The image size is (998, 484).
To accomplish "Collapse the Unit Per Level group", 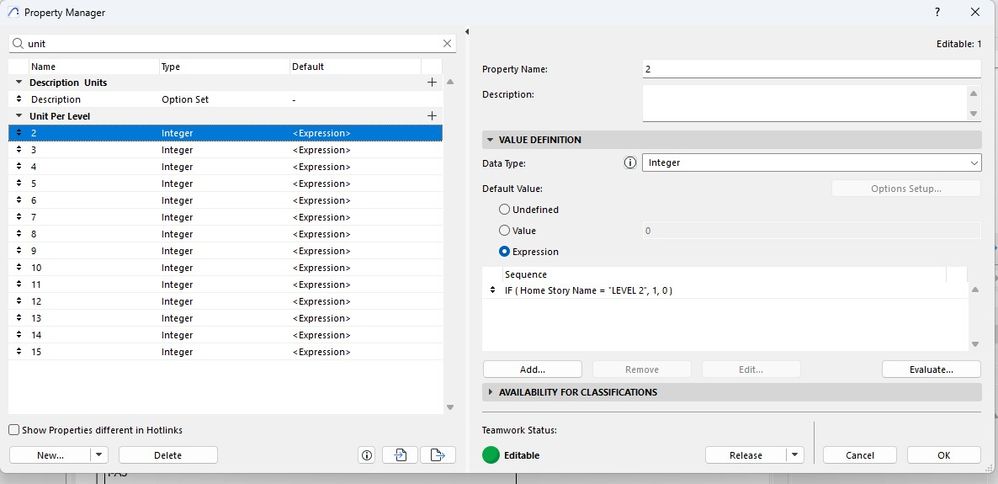I will click(x=19, y=116).
